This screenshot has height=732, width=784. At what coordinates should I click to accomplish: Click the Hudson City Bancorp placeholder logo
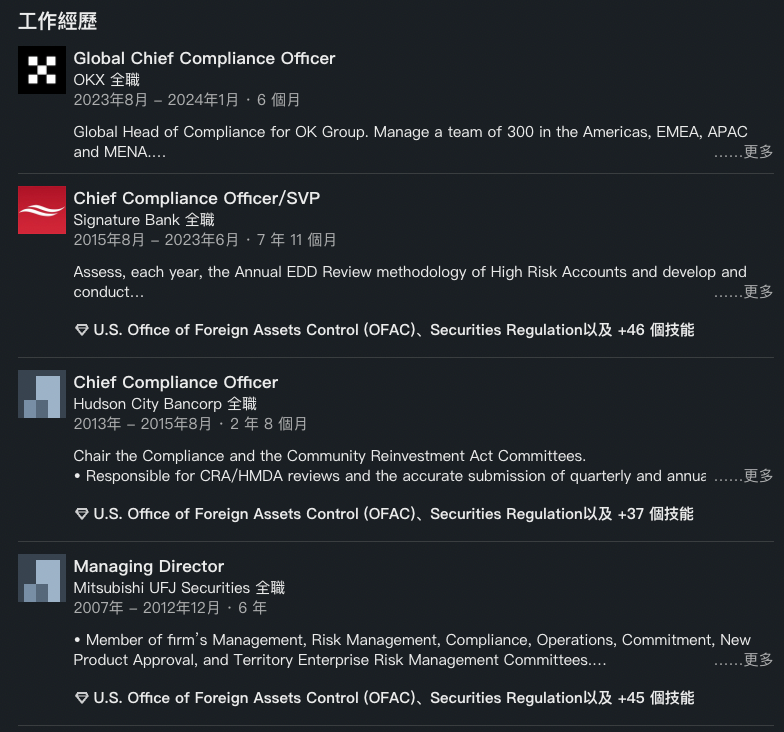point(42,394)
